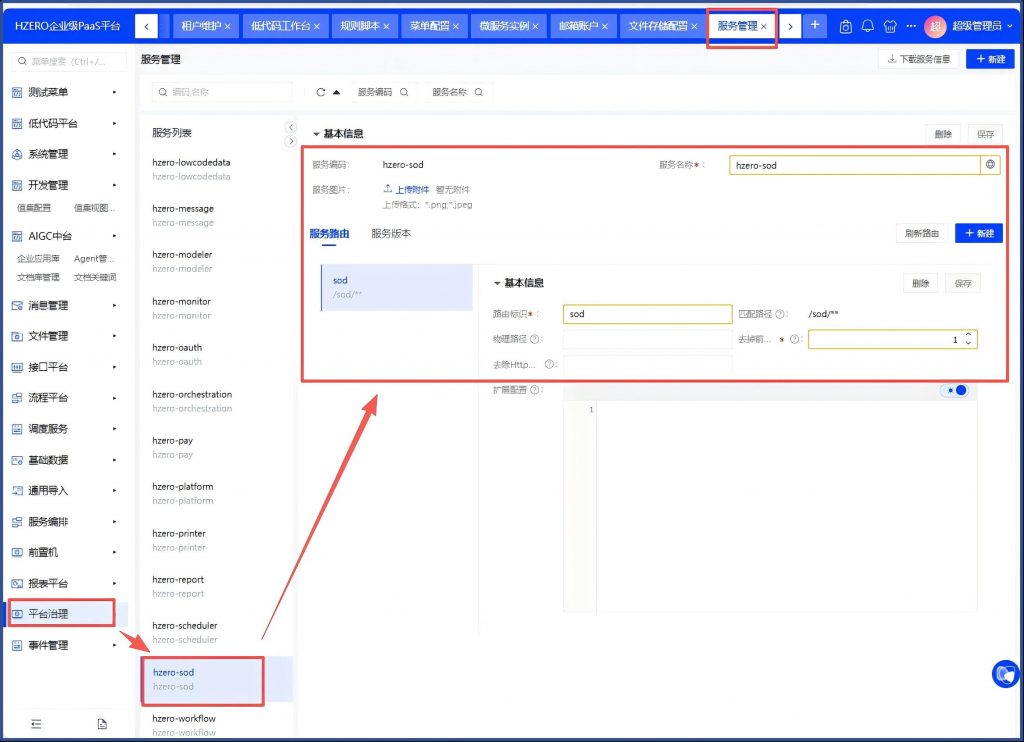This screenshot has height=742, width=1024.
Task: Expand the 超级管理员 user dropdown
Action: (x=1009, y=26)
